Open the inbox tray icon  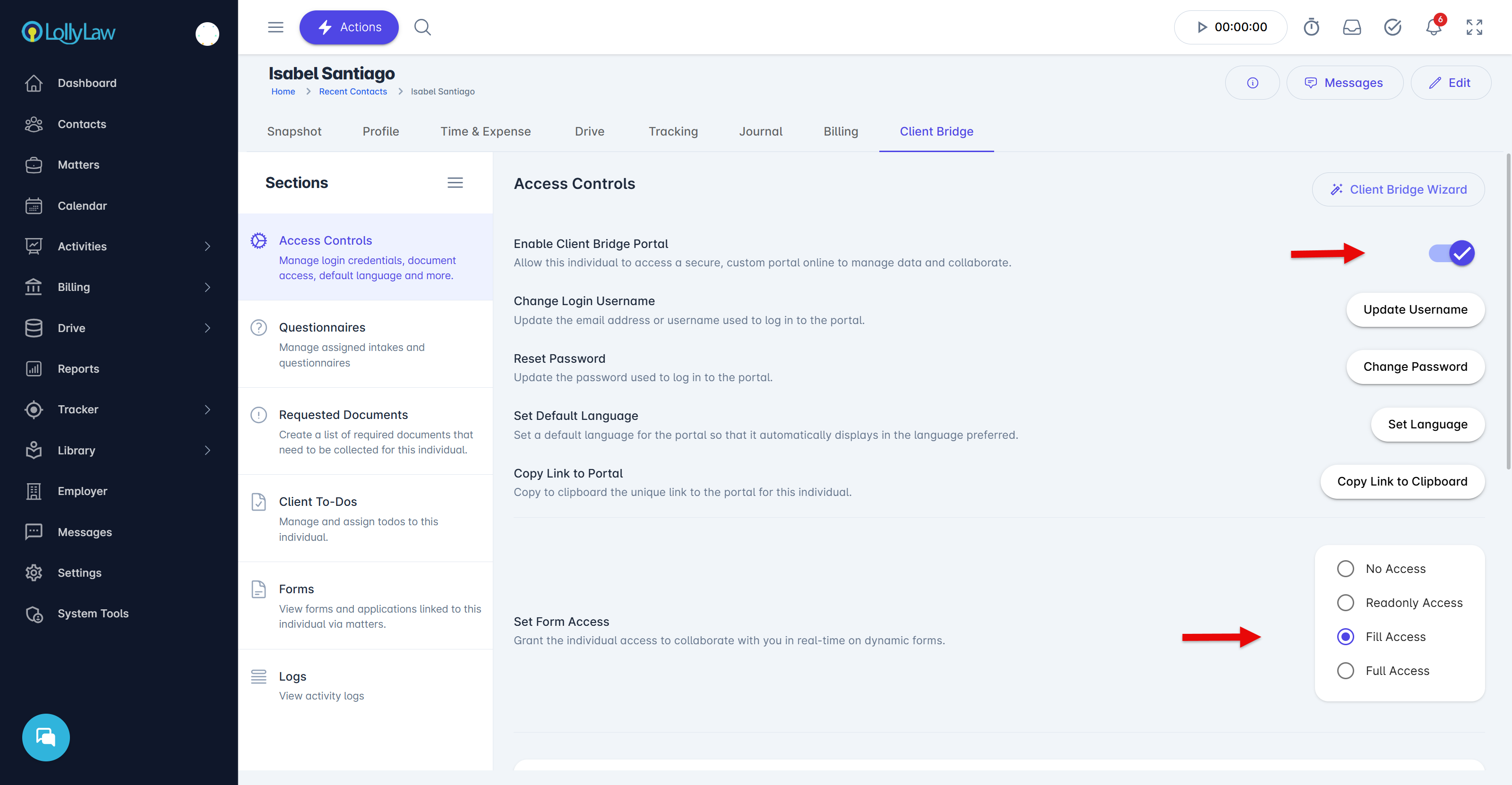(x=1351, y=27)
